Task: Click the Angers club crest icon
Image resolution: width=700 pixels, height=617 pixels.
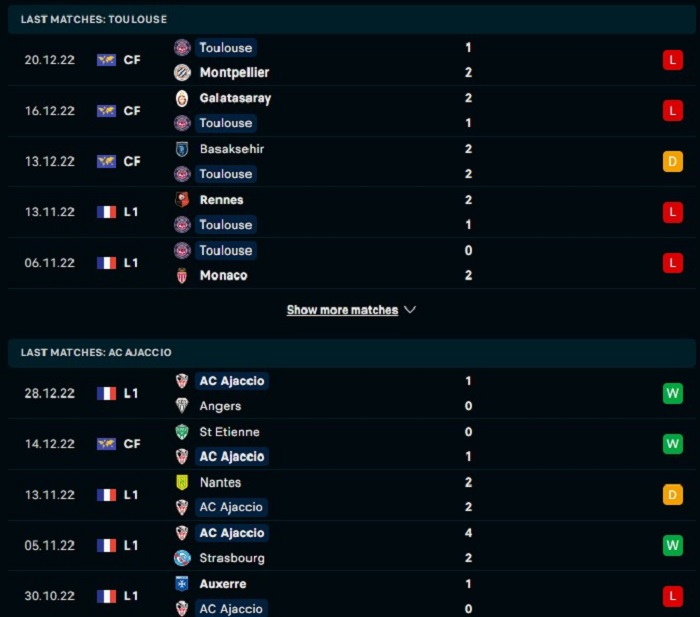Action: 182,406
